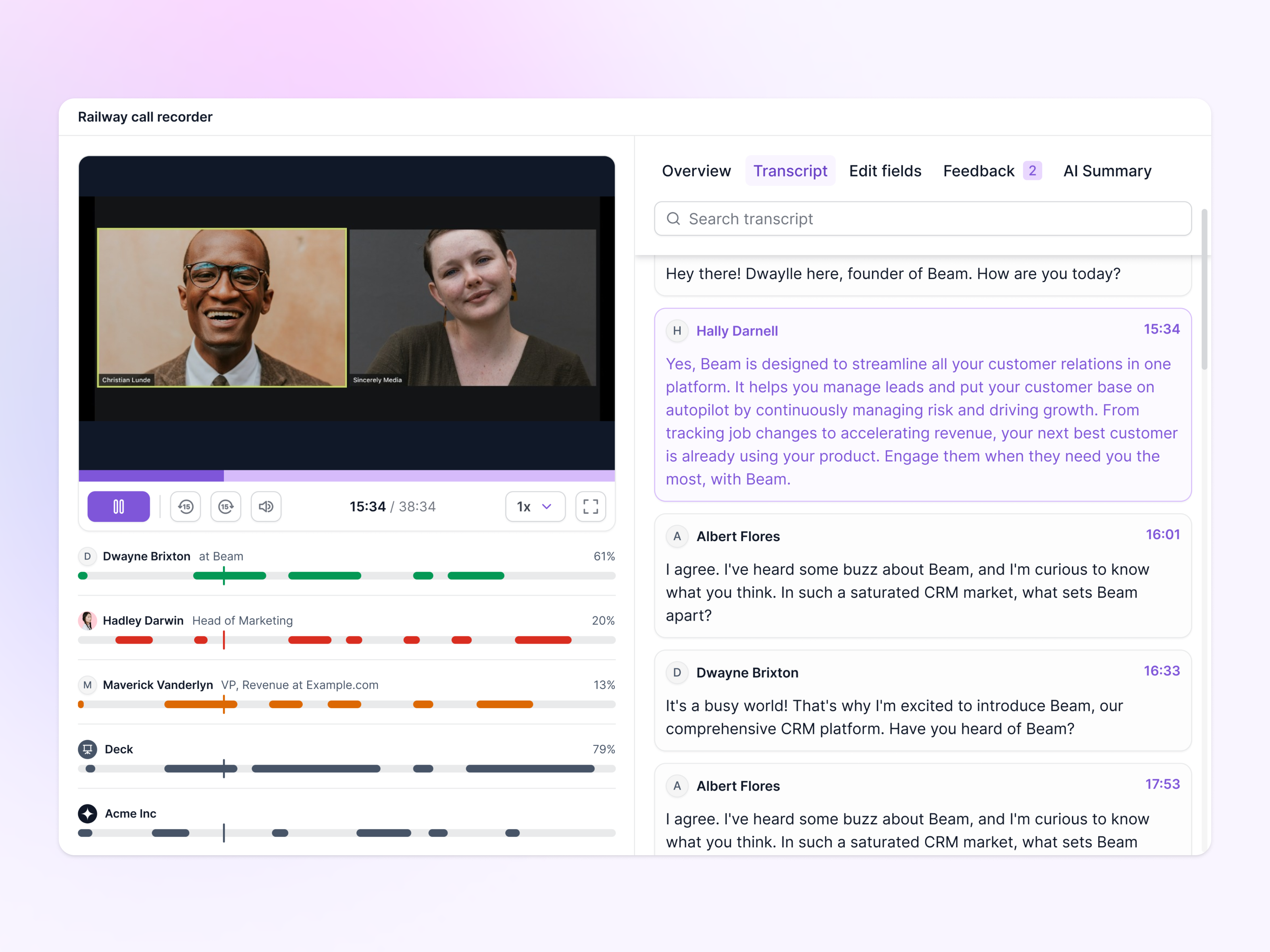The image size is (1270, 952).
Task: Mute the playback volume
Action: [x=266, y=507]
